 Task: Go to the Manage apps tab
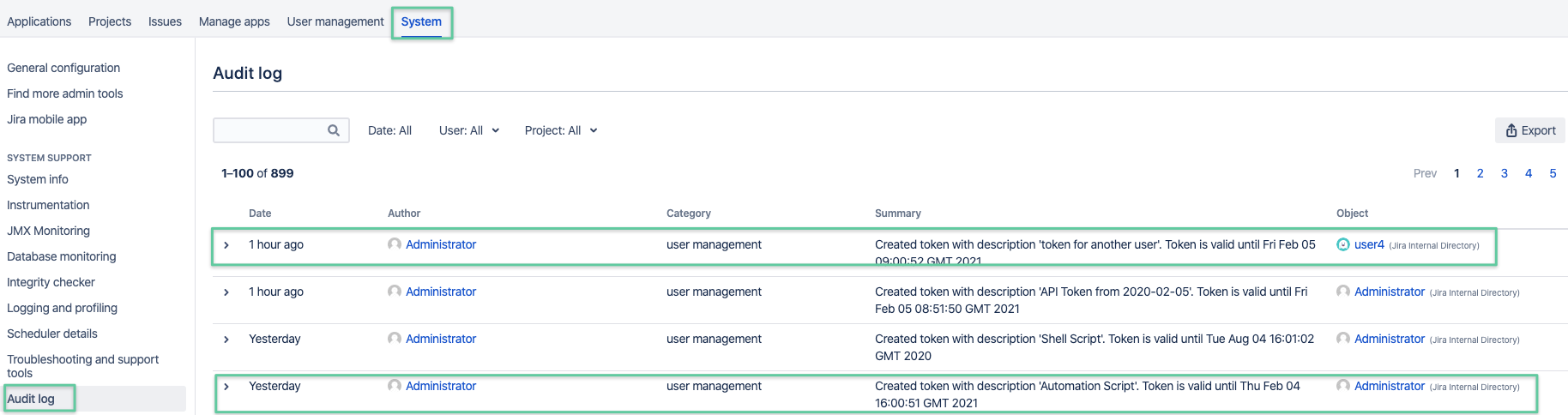[x=234, y=21]
